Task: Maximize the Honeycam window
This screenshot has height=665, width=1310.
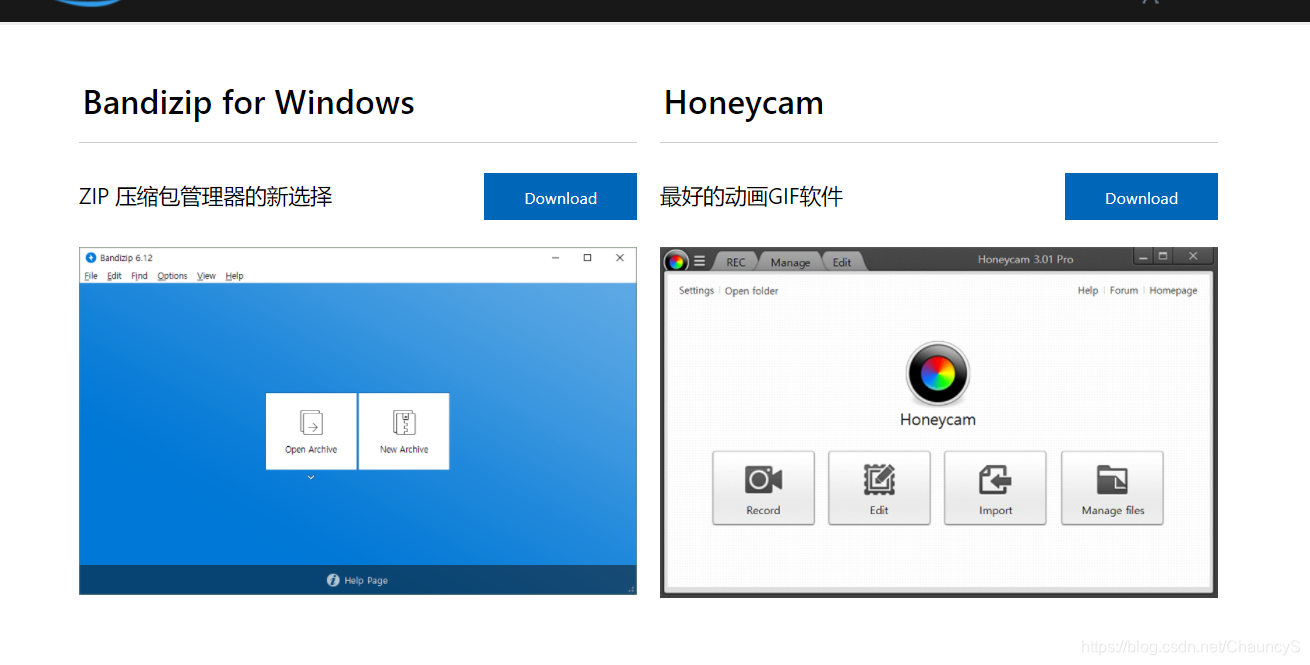Action: click(1163, 257)
